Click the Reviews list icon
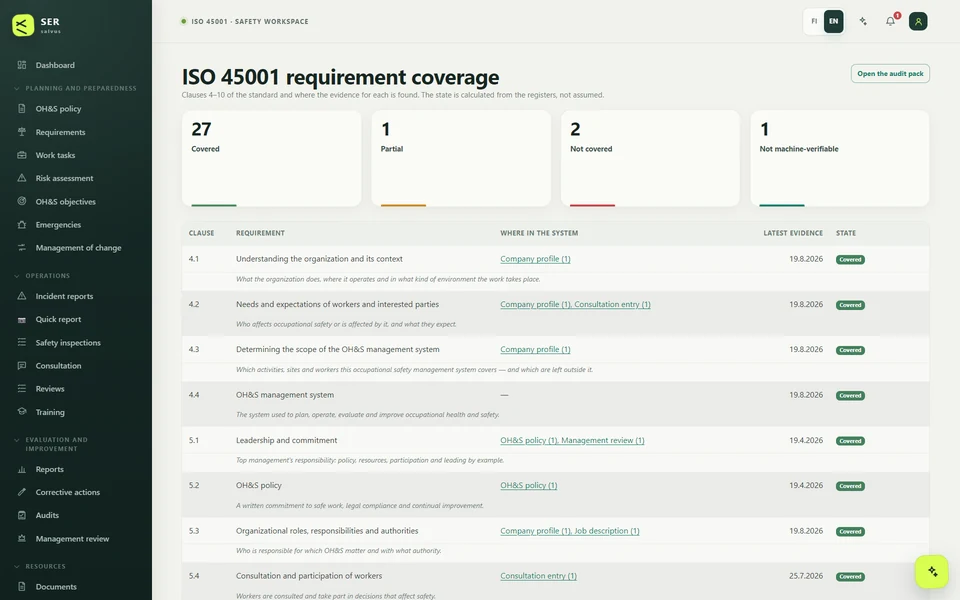This screenshot has height=600, width=960. point(22,389)
